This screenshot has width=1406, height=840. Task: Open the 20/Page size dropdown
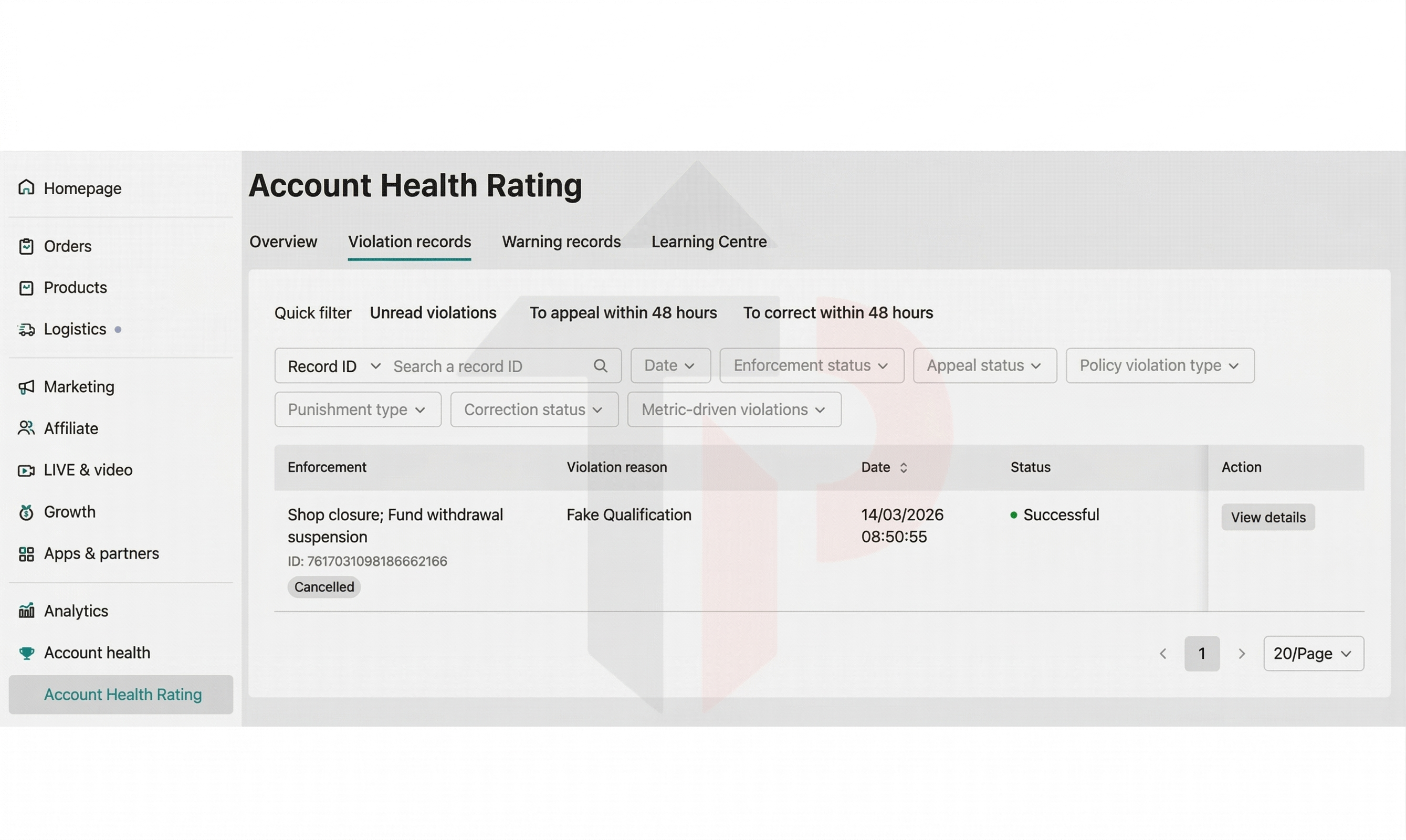1313,654
